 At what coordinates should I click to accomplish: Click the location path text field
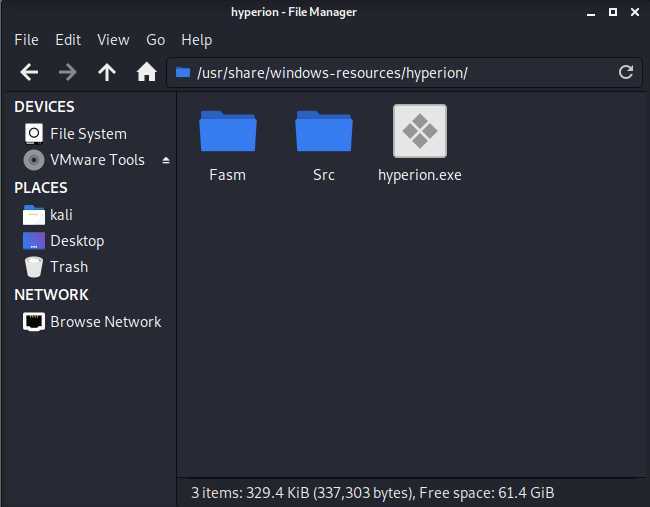404,73
